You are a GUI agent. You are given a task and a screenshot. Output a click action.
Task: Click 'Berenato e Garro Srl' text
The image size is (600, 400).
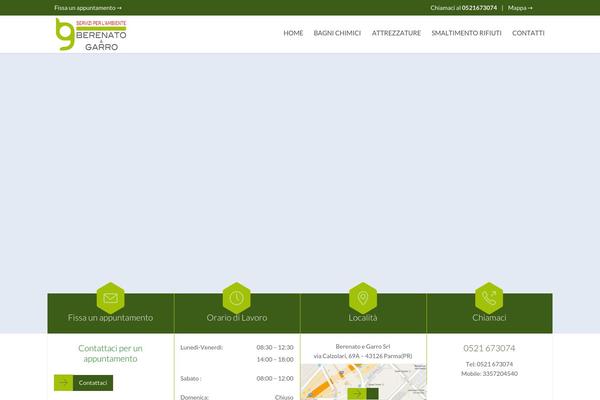tap(363, 346)
